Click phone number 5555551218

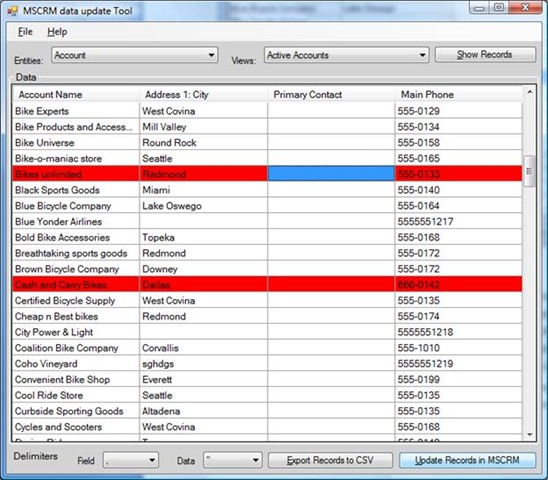[459, 332]
